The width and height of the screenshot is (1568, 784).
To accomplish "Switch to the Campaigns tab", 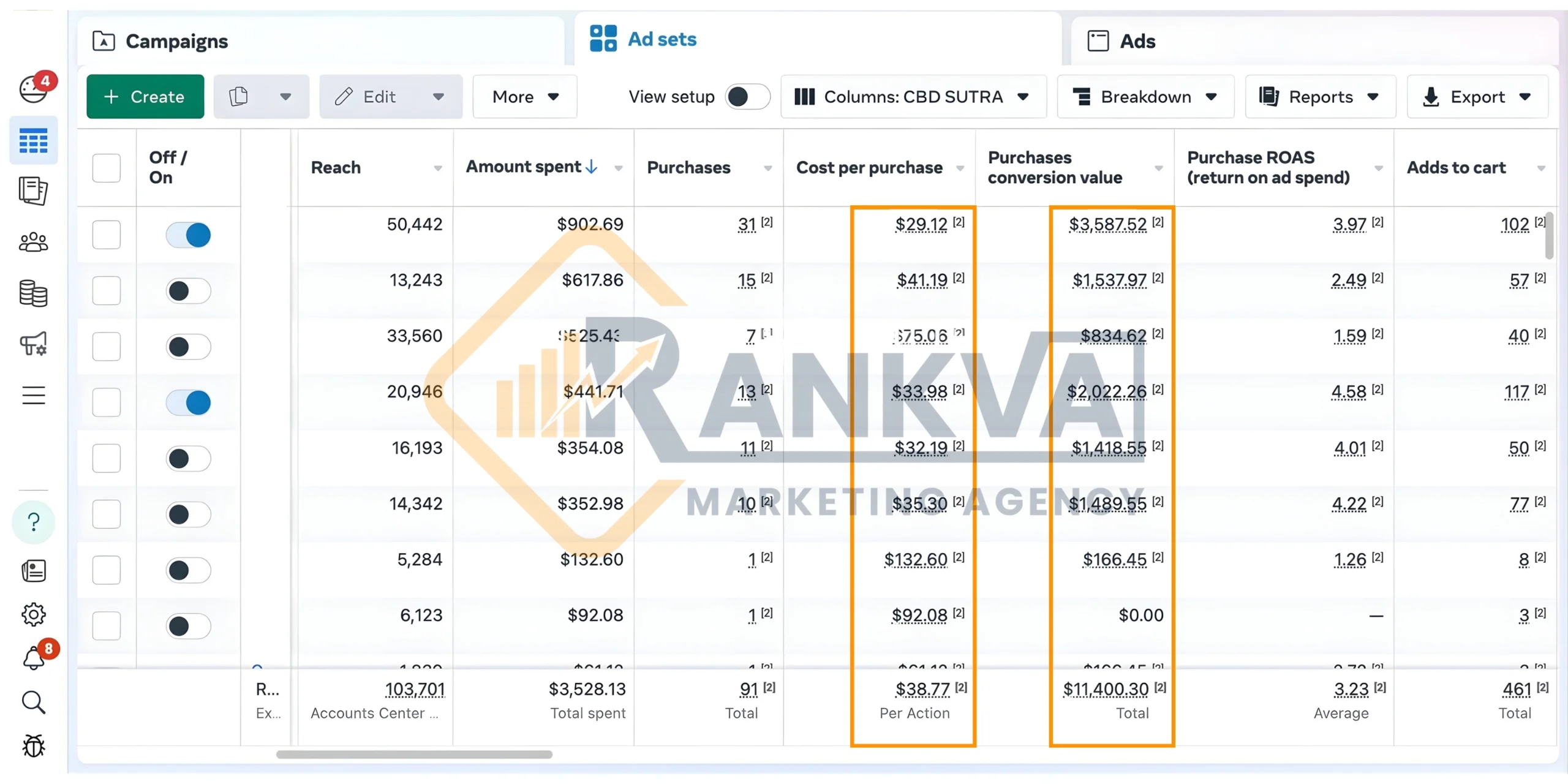I will (176, 41).
